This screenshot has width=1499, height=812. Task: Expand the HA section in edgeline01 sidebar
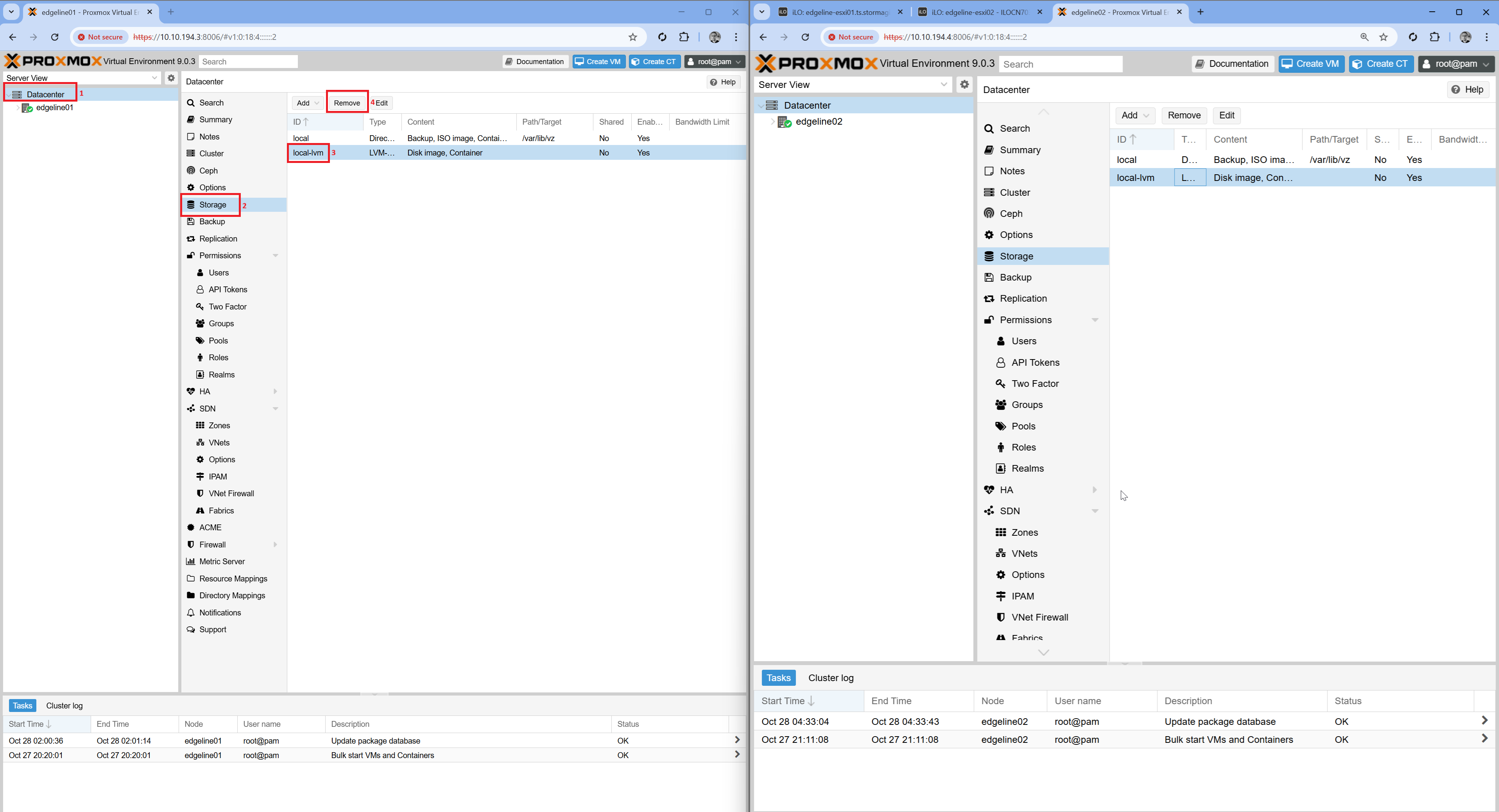click(x=275, y=392)
